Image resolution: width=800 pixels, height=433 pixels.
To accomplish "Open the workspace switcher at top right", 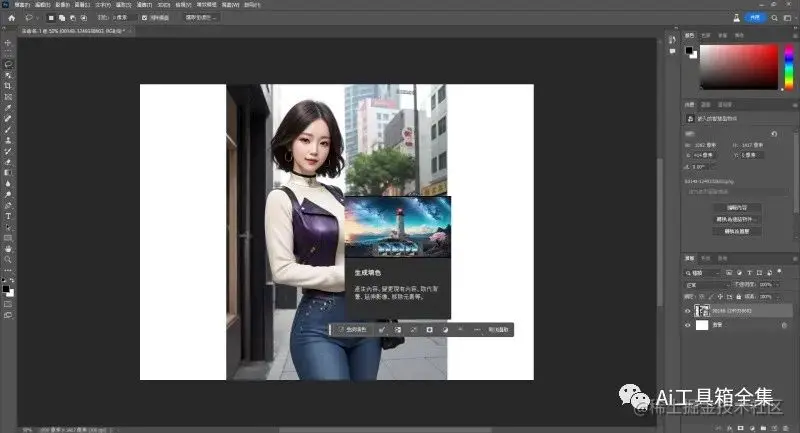I will click(787, 18).
